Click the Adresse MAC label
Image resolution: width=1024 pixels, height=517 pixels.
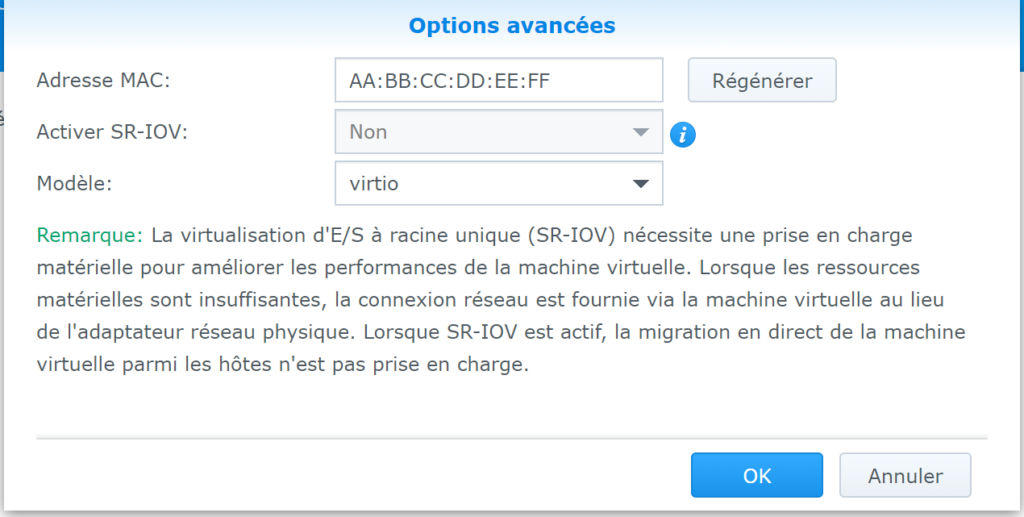[103, 80]
